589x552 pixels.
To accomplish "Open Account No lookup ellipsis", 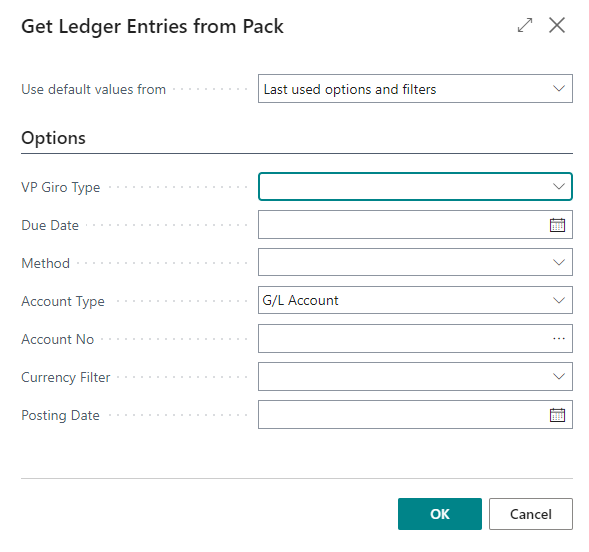I will click(x=559, y=339).
